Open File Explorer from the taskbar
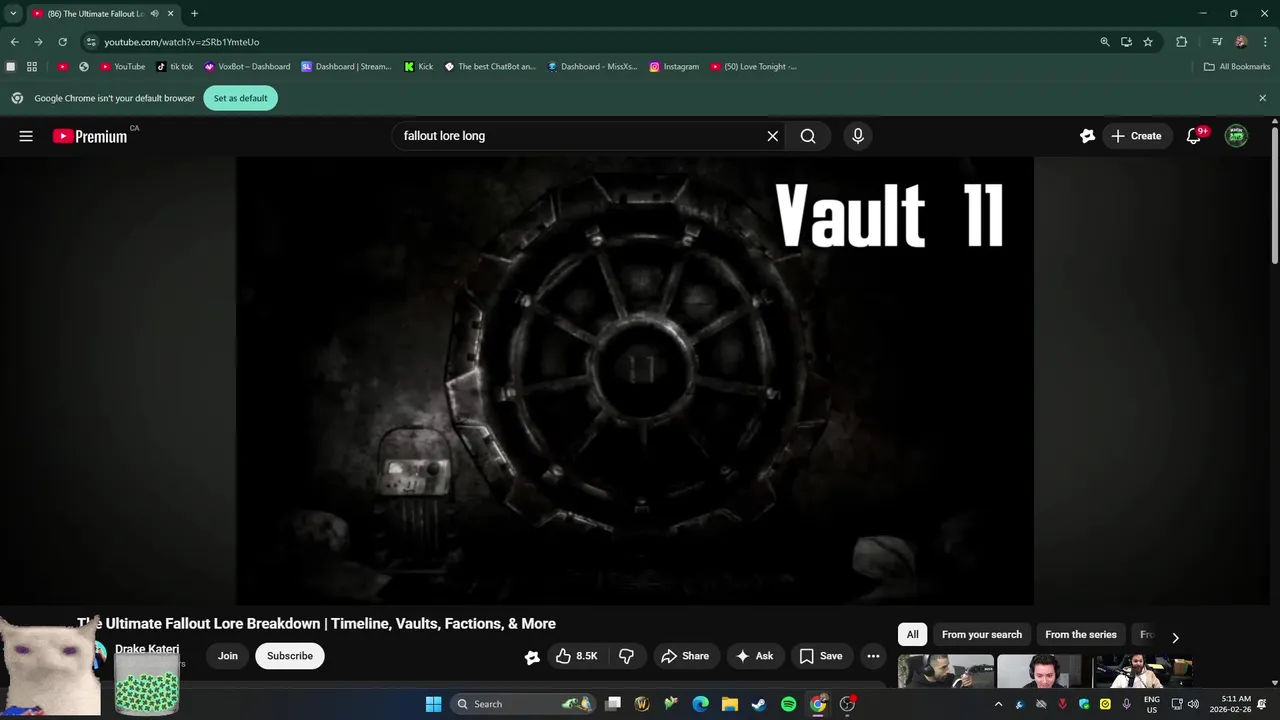The height and width of the screenshot is (720, 1280). (x=730, y=704)
